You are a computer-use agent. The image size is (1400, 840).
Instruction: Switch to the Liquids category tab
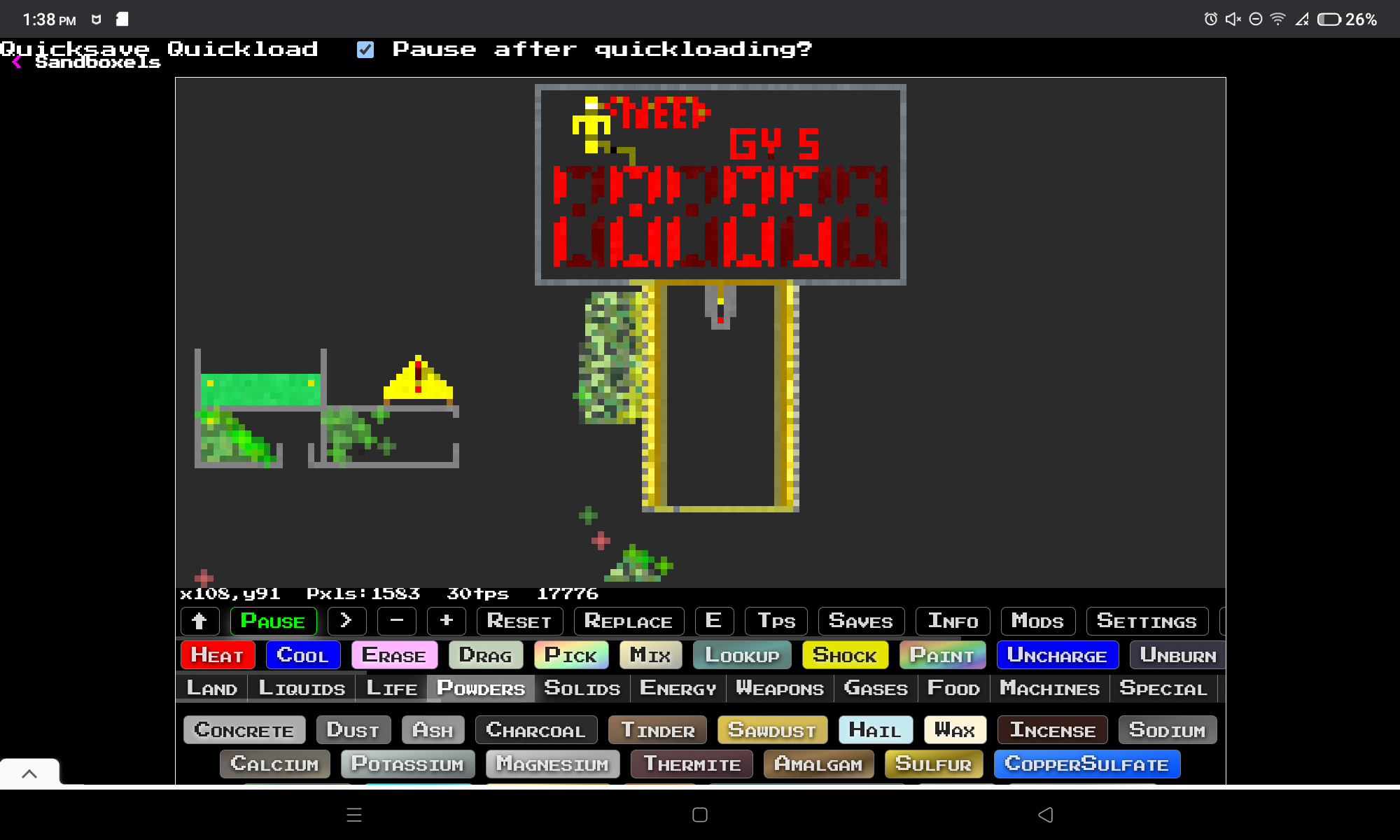coord(301,688)
